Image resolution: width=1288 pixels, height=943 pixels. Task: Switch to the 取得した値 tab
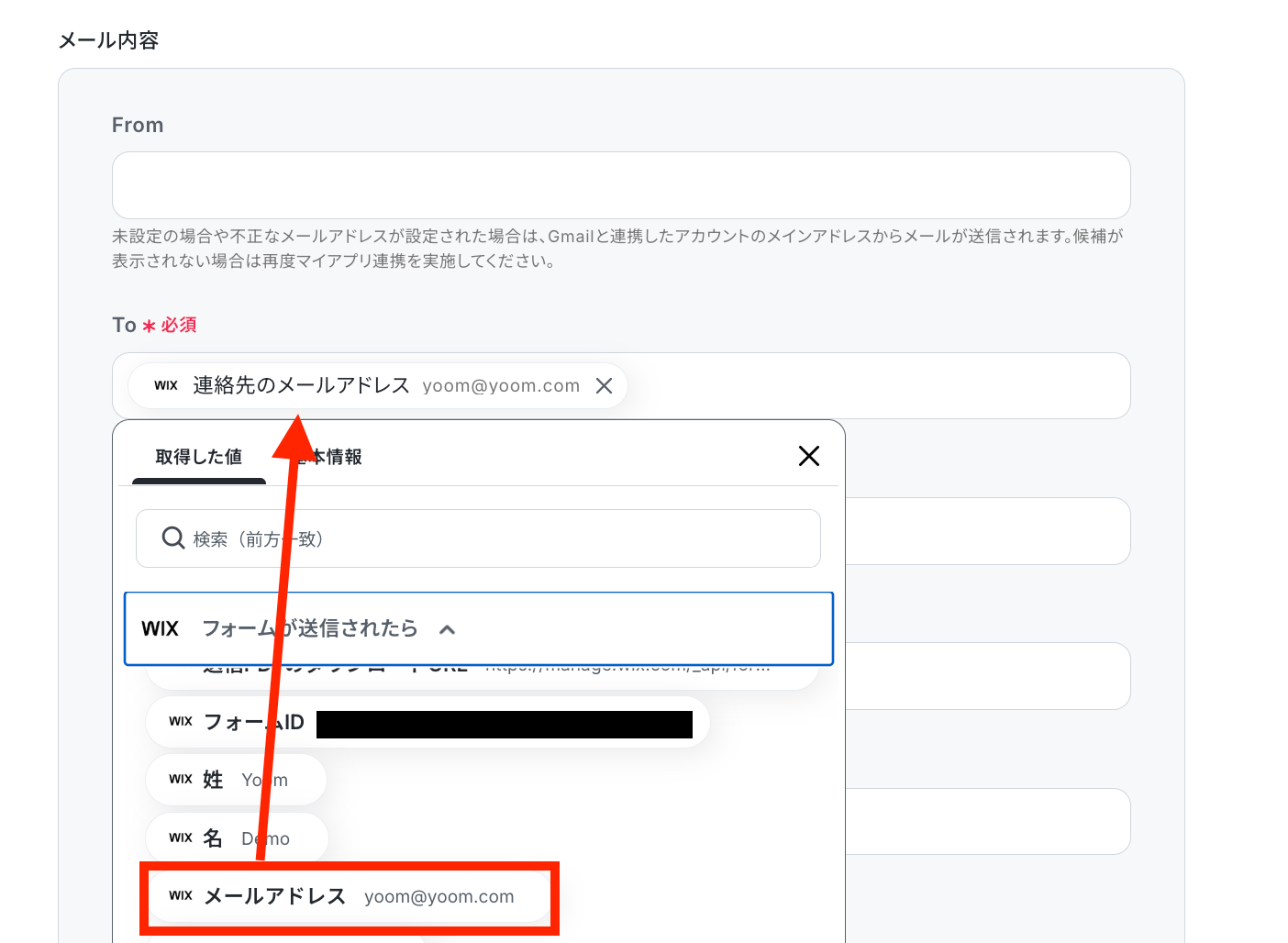[x=199, y=457]
